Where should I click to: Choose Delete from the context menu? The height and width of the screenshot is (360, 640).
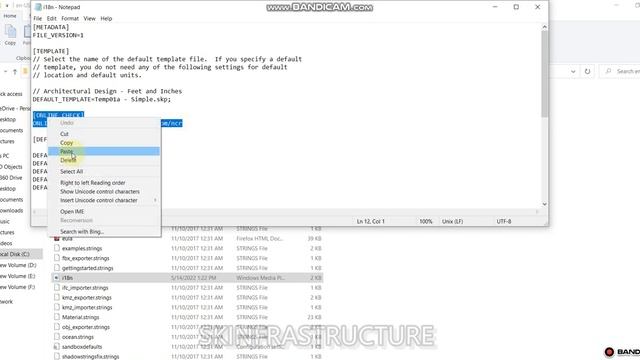tap(104, 160)
